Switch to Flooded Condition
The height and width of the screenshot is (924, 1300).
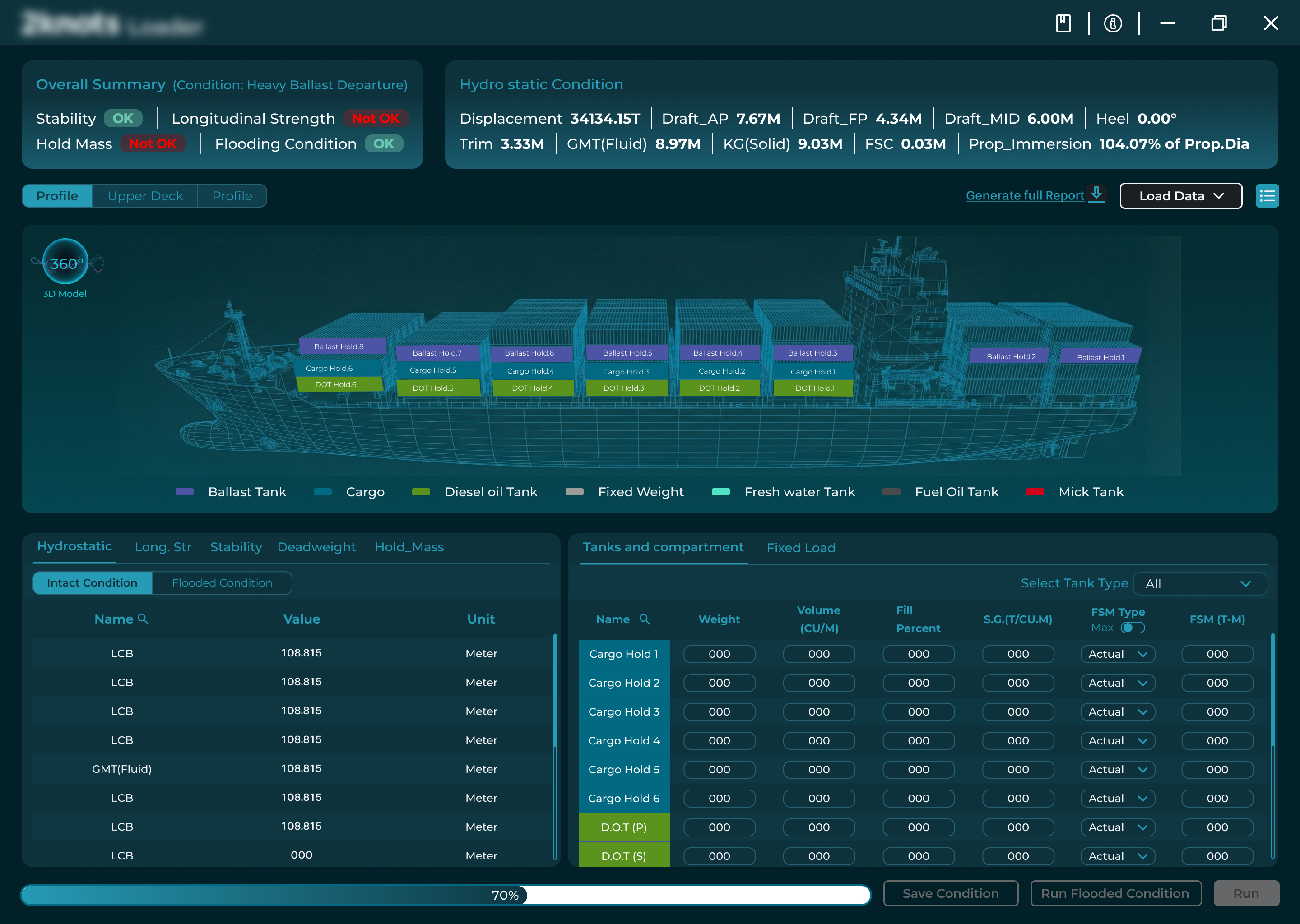222,582
